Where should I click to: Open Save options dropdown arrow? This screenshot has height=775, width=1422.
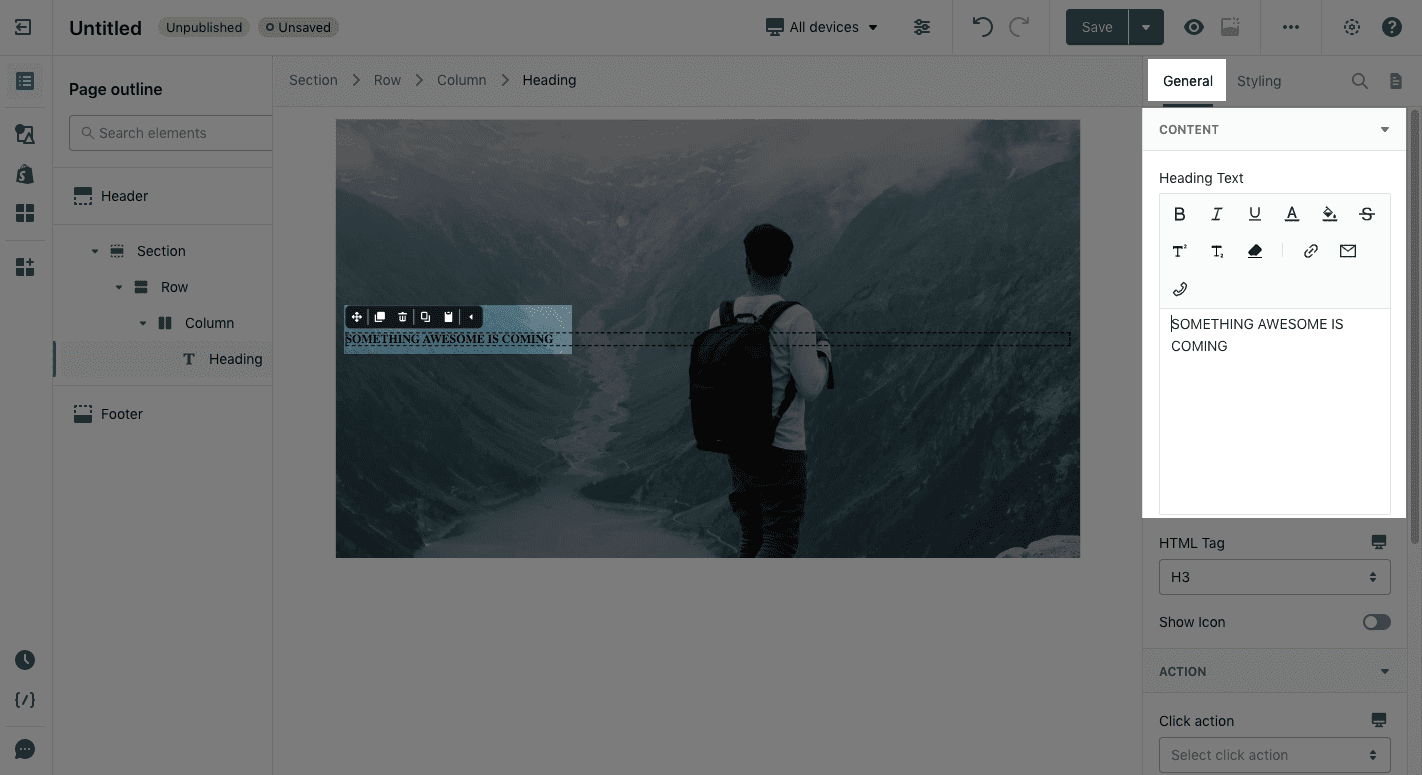click(1146, 27)
